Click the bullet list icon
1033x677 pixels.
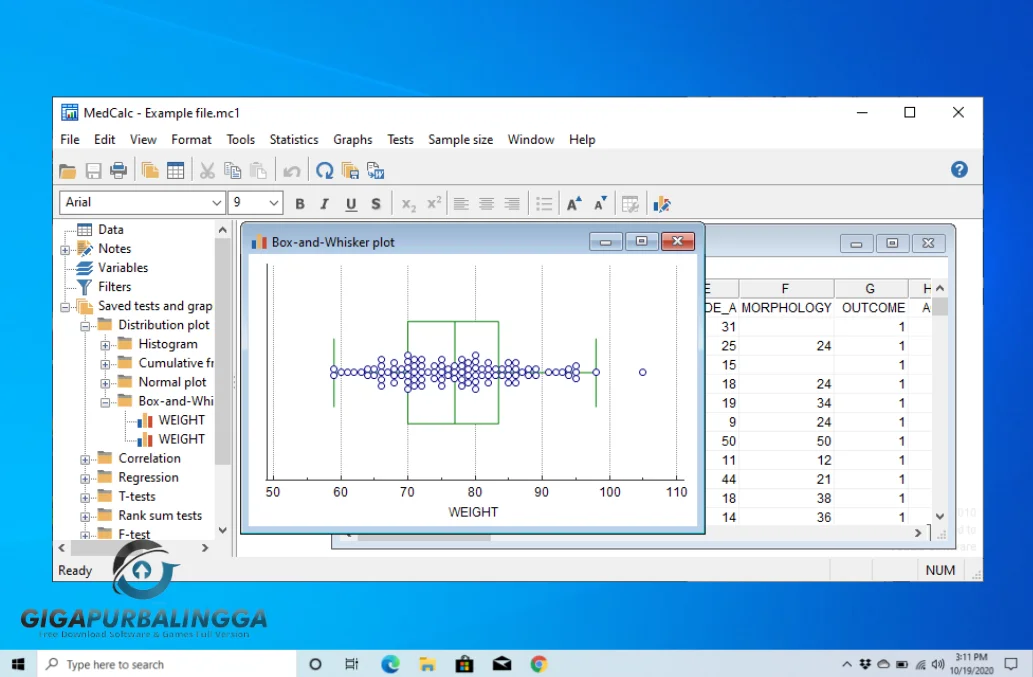(544, 204)
